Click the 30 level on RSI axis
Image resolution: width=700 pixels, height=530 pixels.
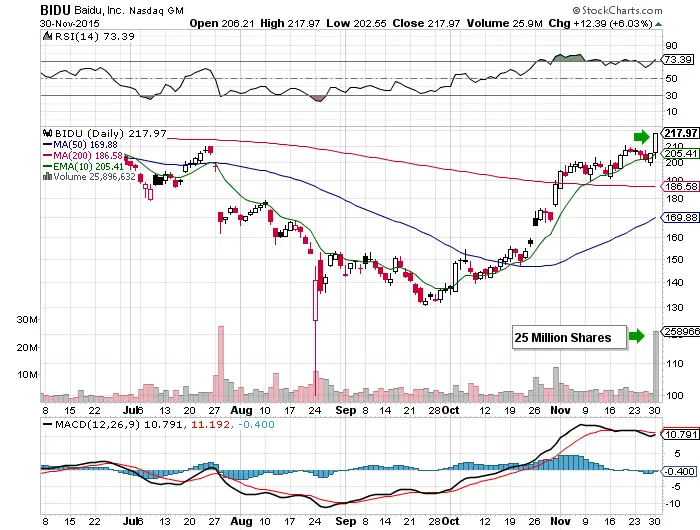(671, 96)
